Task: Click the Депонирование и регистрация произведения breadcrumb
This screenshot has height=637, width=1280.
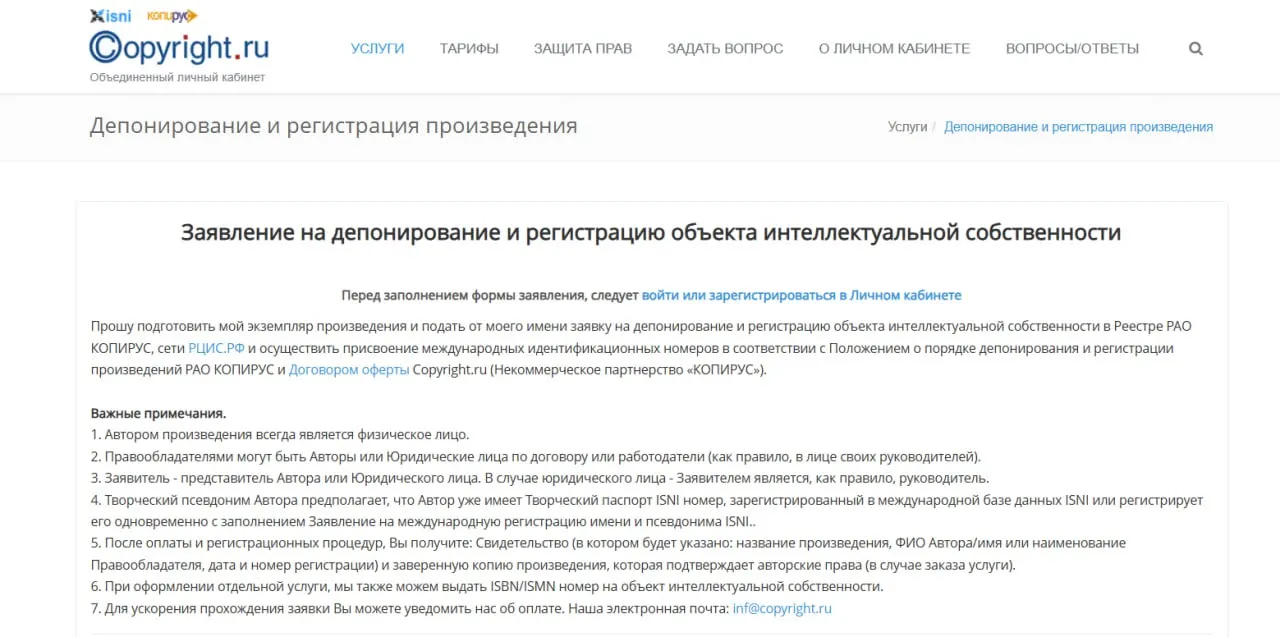Action: 1079,126
